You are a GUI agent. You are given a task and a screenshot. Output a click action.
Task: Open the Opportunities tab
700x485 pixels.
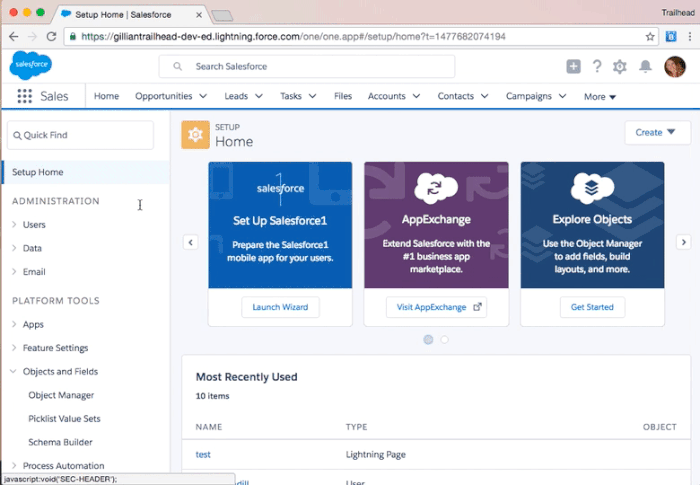[x=163, y=96]
